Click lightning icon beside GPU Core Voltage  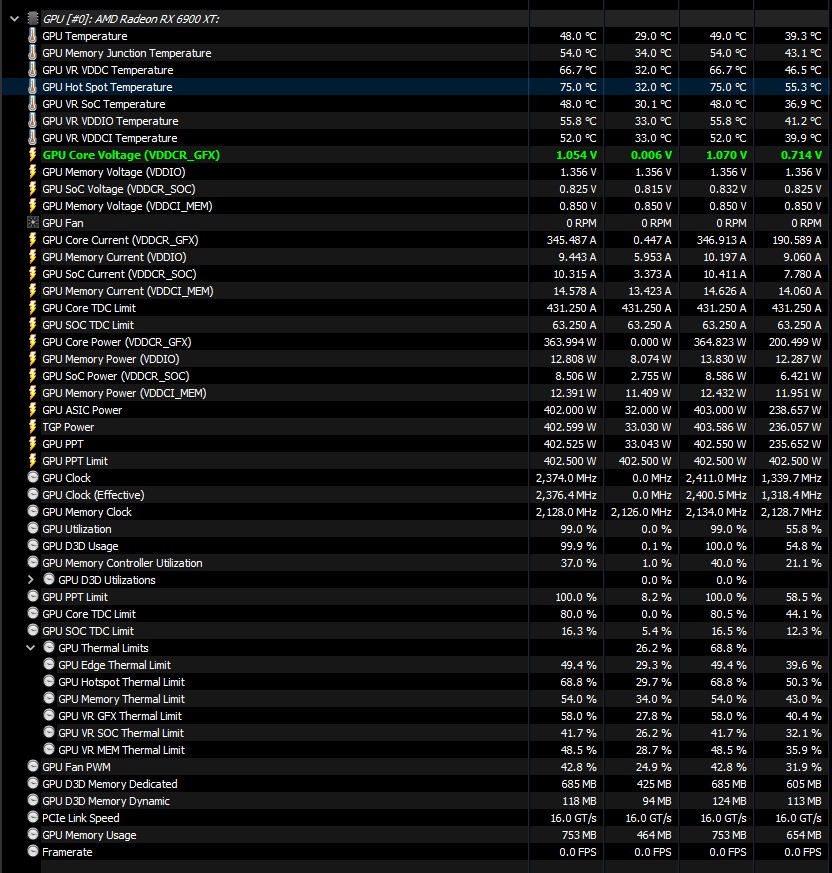[x=32, y=155]
